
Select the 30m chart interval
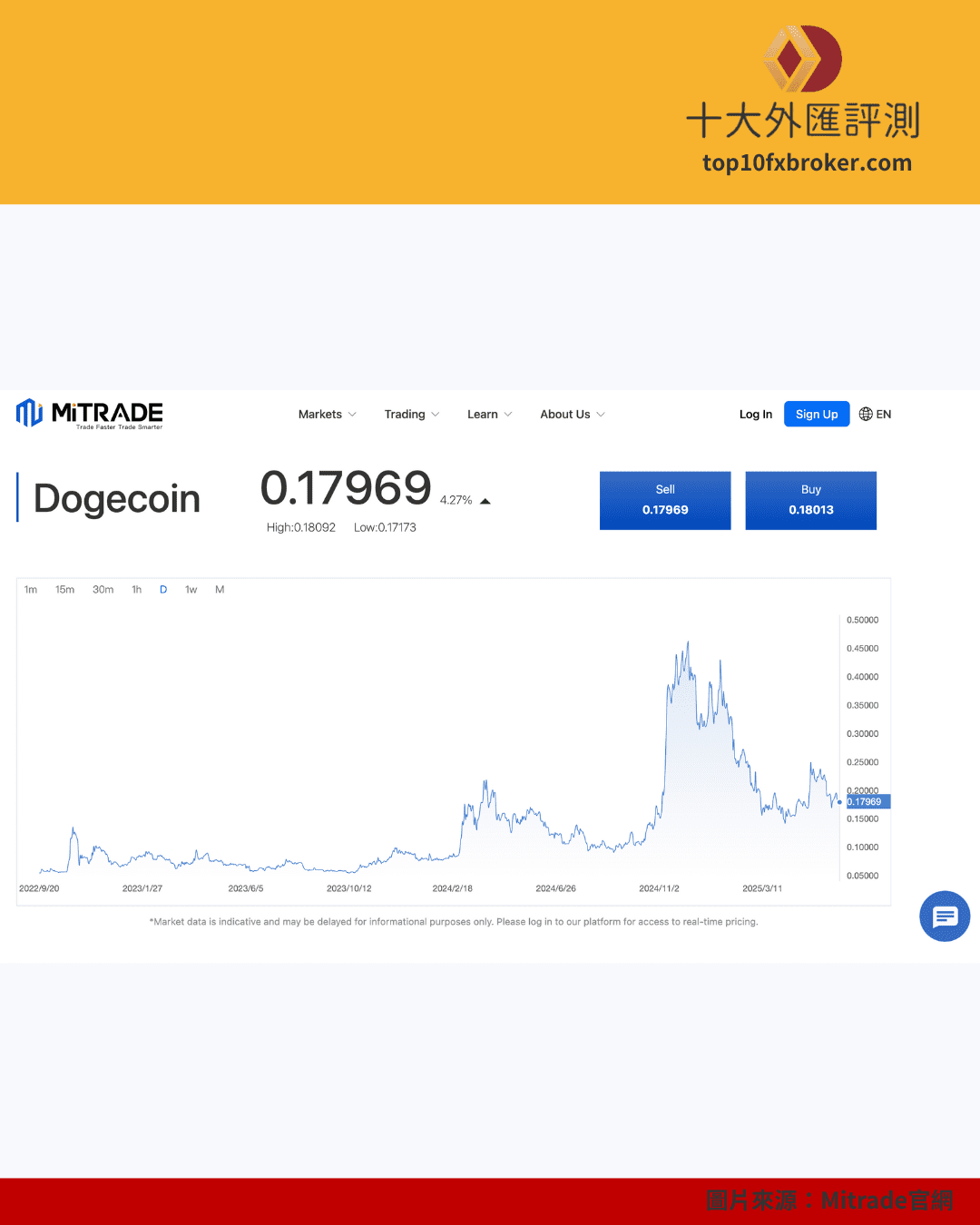[x=103, y=590]
